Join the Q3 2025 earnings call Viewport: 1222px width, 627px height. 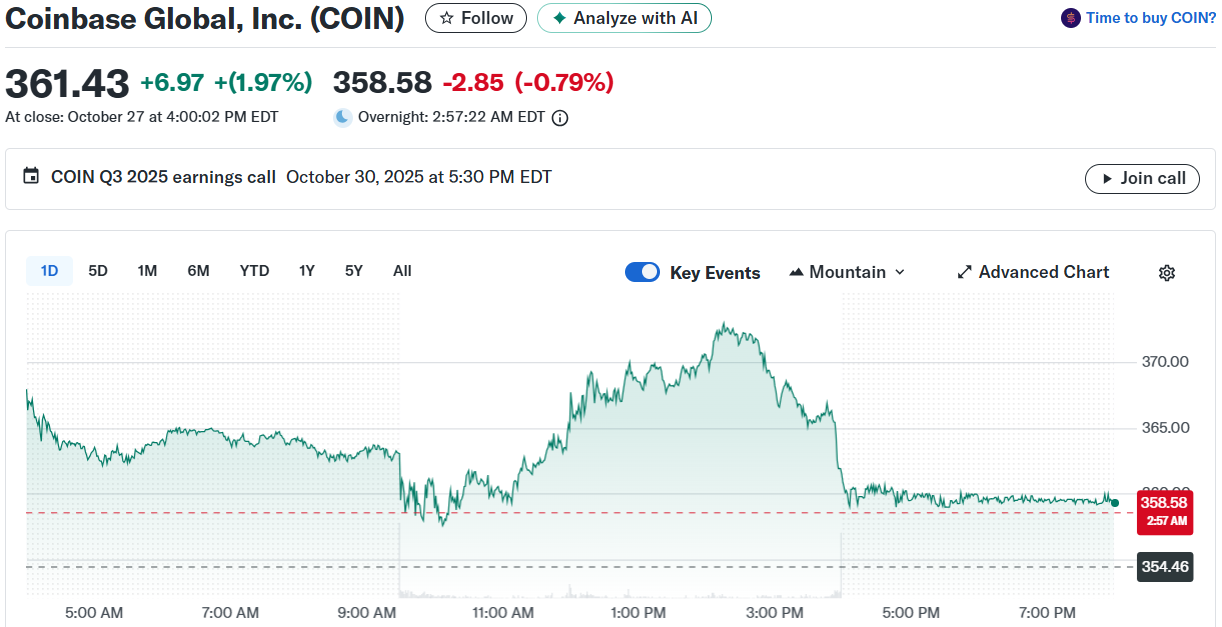click(x=1142, y=178)
